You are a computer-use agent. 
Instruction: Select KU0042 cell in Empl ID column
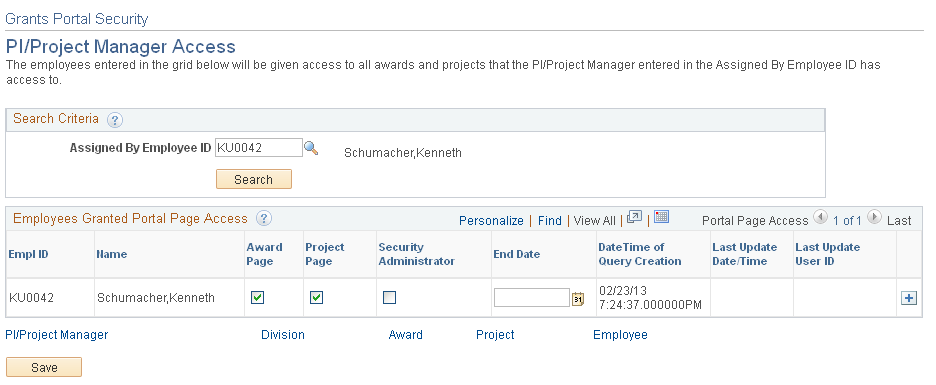pyautogui.click(x=31, y=297)
